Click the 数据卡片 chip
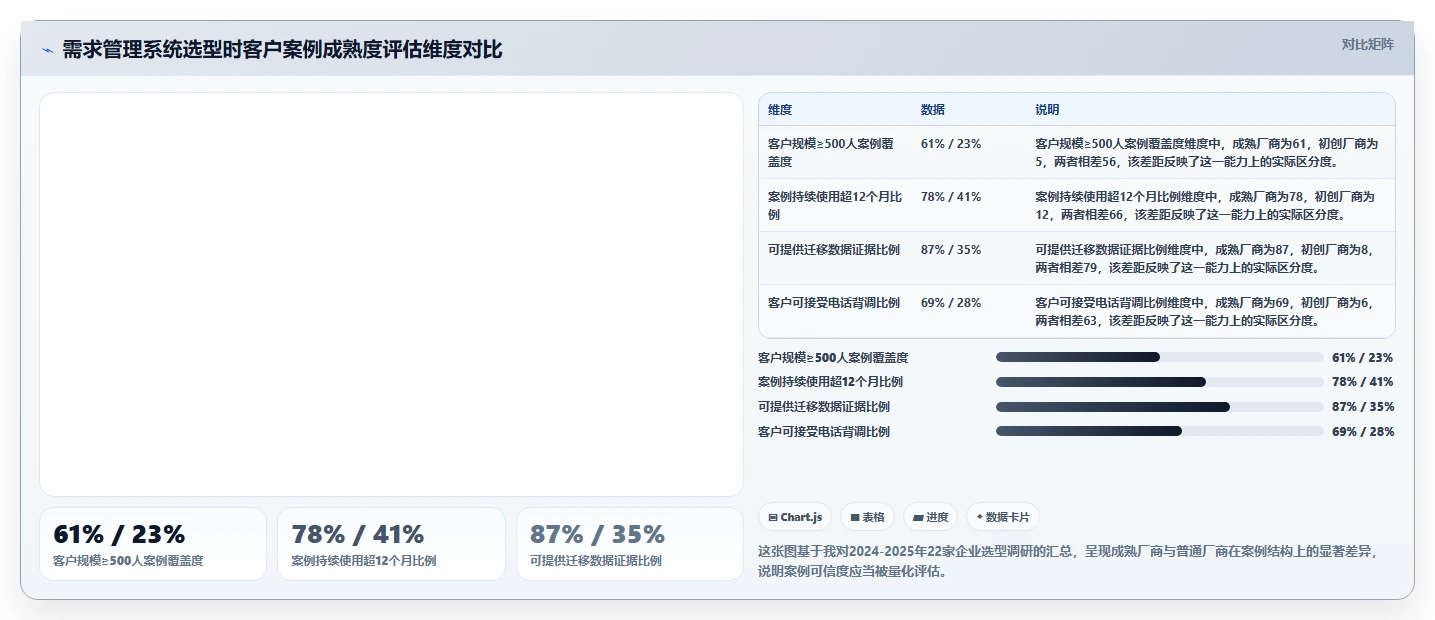 pyautogui.click(x=1003, y=517)
